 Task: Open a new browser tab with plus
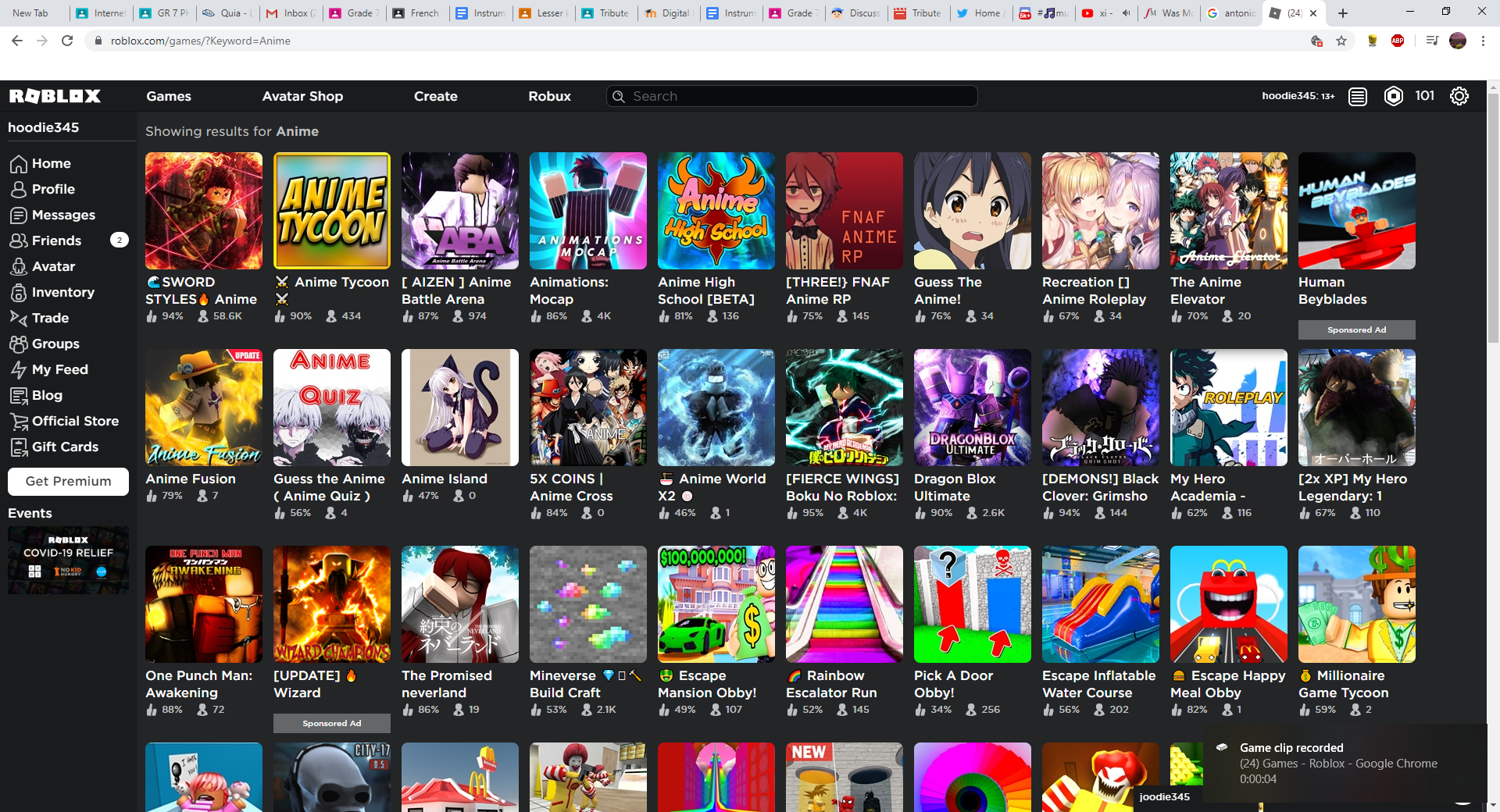(x=1343, y=13)
